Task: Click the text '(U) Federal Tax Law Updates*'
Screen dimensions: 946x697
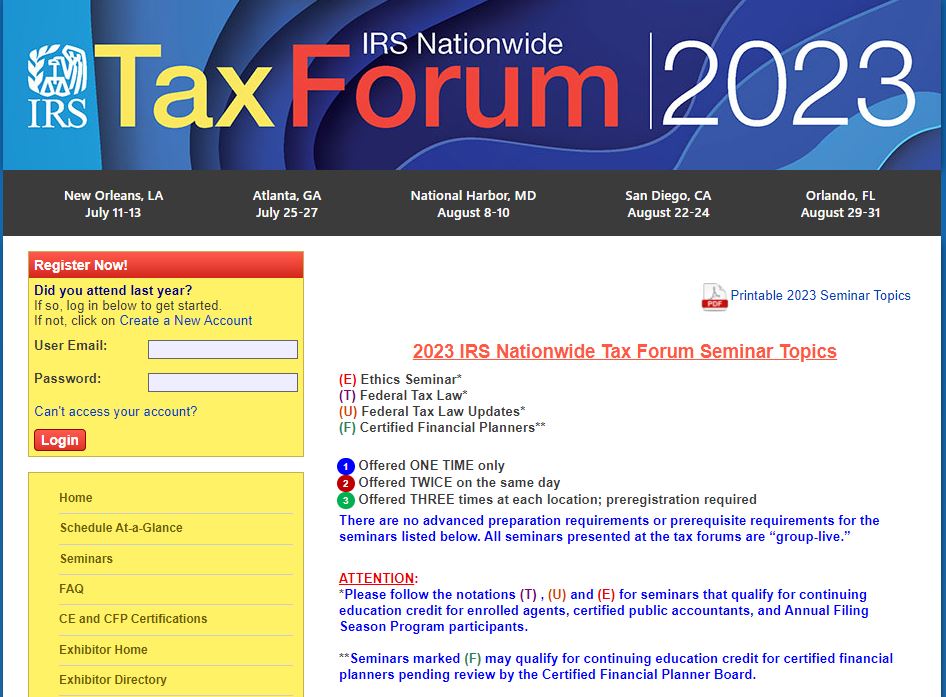Action: [432, 412]
